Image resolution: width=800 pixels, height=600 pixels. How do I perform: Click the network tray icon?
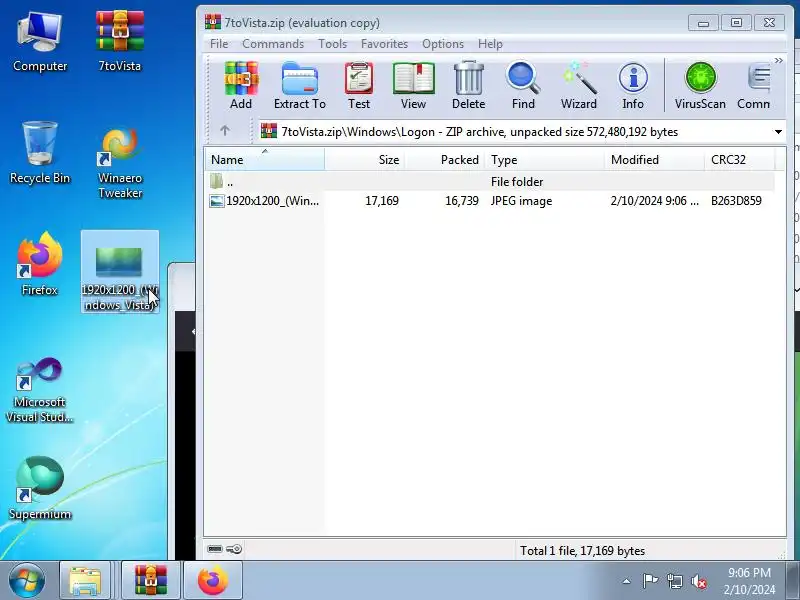(674, 581)
